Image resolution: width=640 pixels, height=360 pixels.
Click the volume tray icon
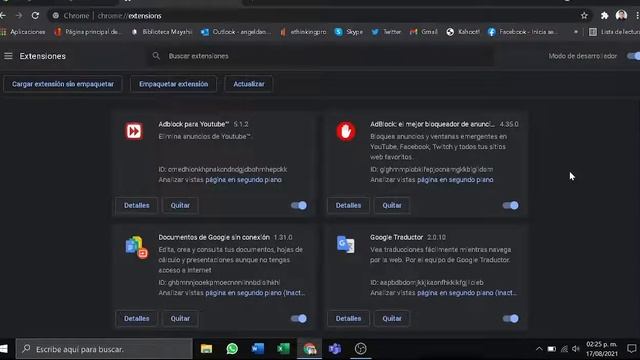576,349
